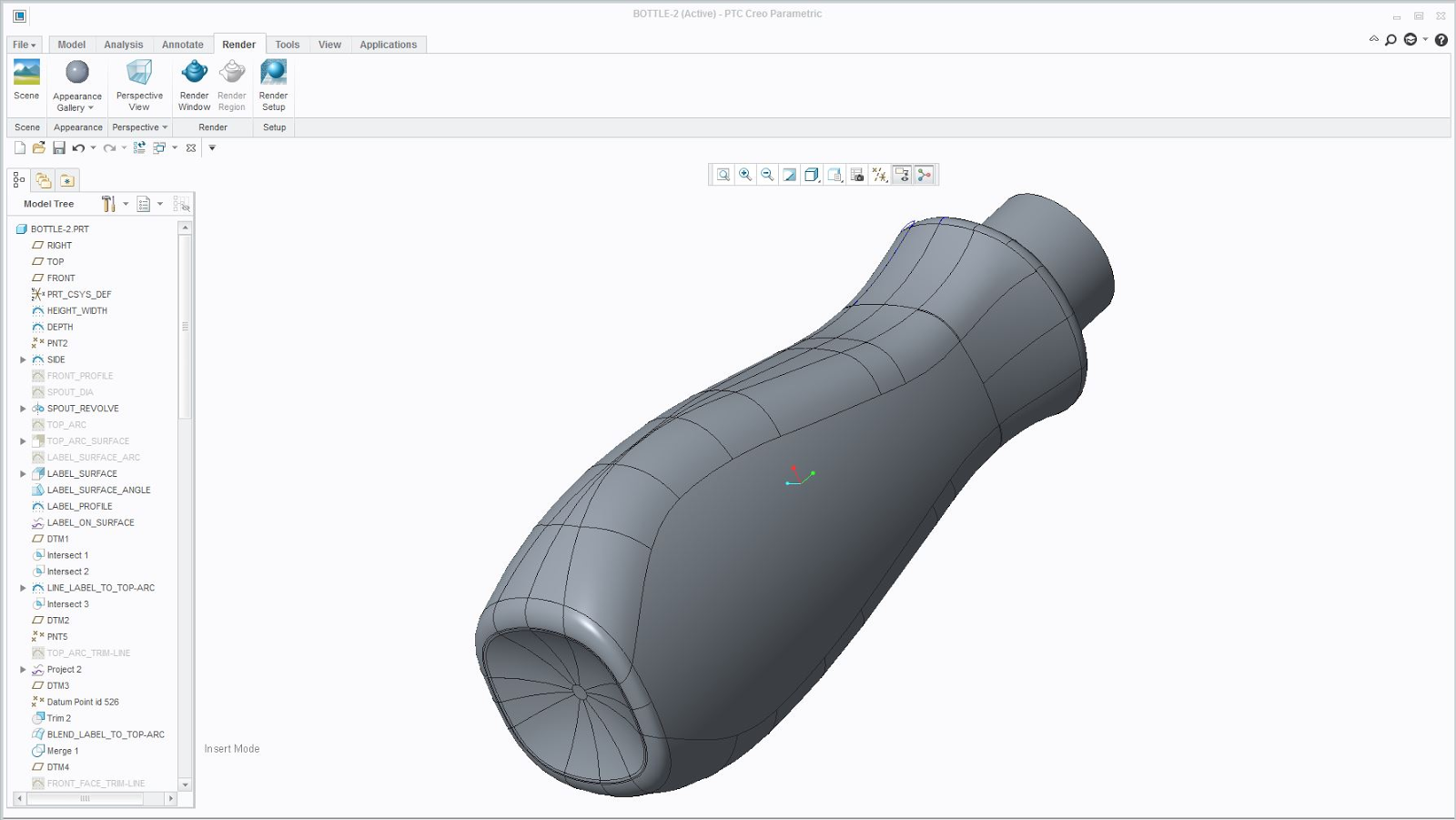
Task: Click the Refit zoom tool in graphics toolbar
Action: (x=723, y=175)
